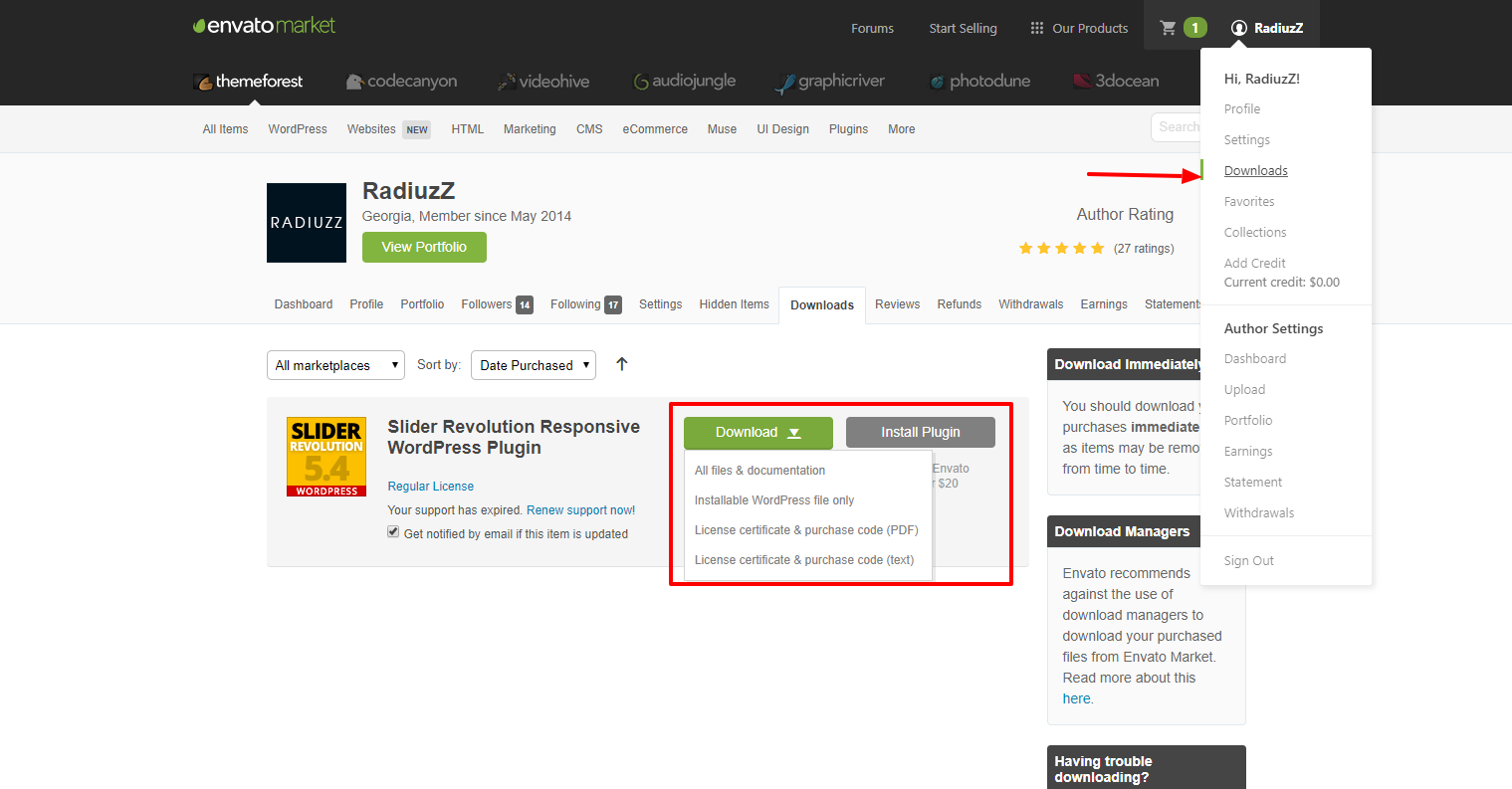Click the RadiuzZ user account icon

click(x=1239, y=28)
